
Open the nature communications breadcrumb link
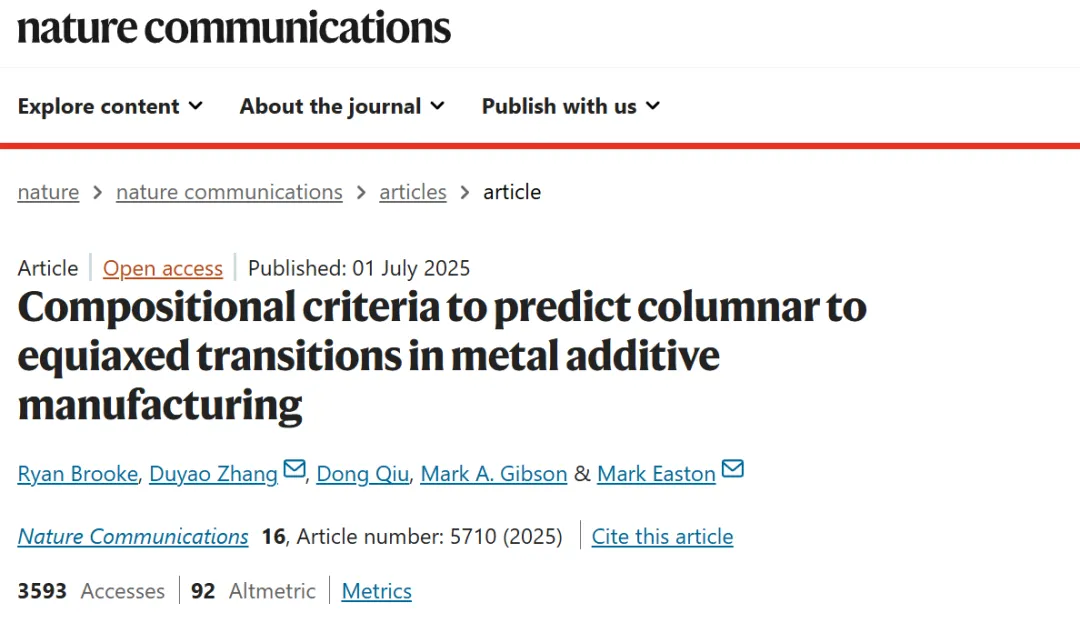coord(229,192)
